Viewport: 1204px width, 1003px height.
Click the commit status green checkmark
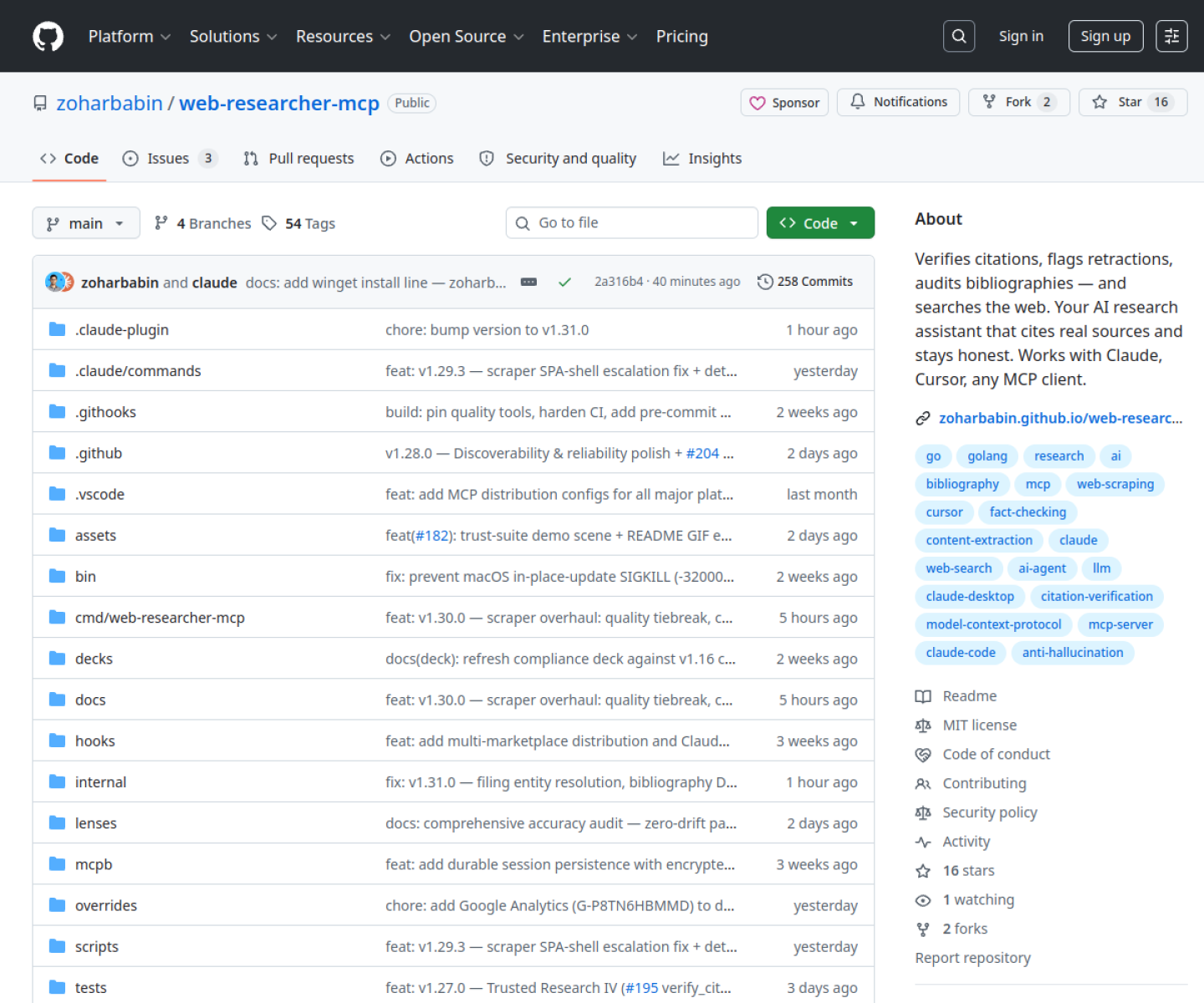click(565, 283)
